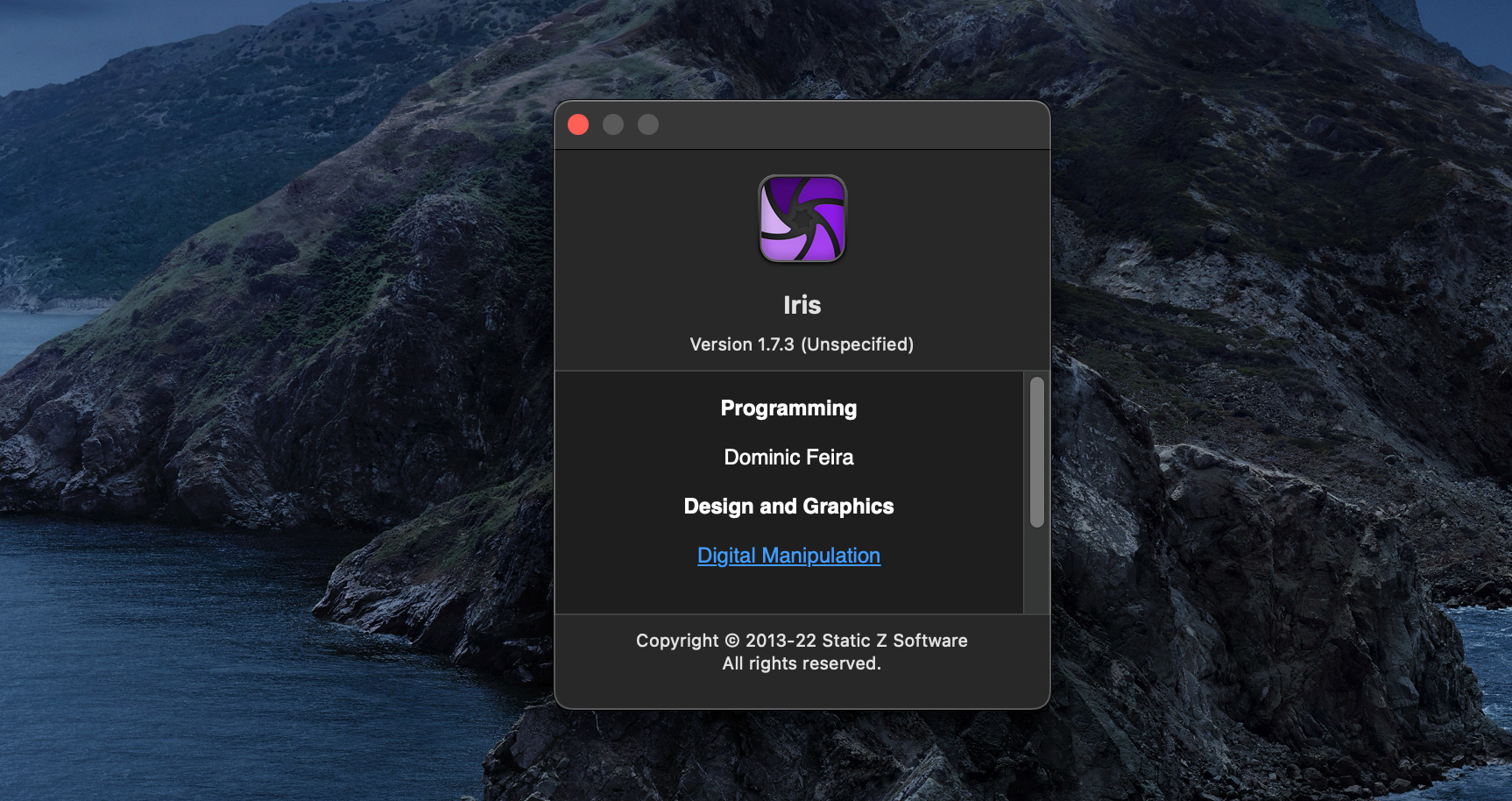Image resolution: width=1512 pixels, height=801 pixels.
Task: Open the Digital Manipulation link
Action: [x=788, y=556]
